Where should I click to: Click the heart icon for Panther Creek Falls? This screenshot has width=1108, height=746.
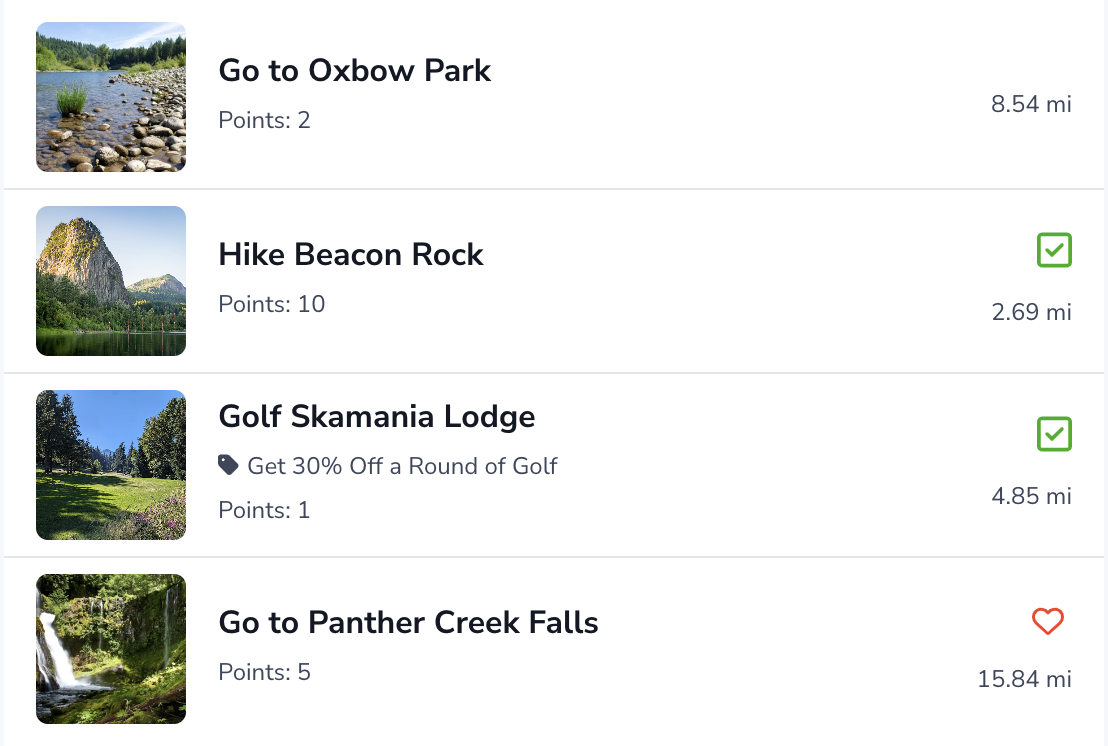click(1047, 622)
